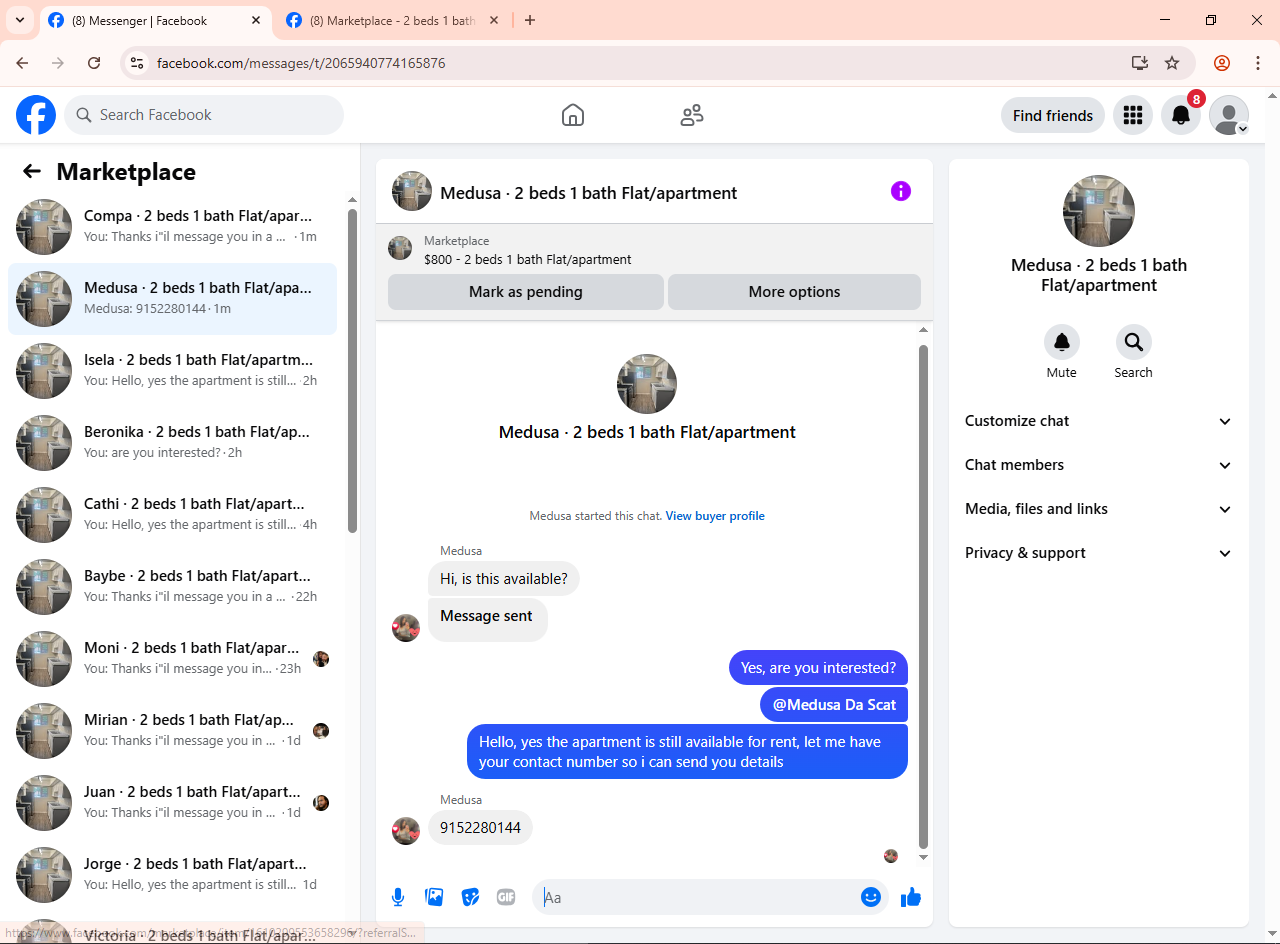Open the Baybe conversation
This screenshot has width=1280, height=944.
tap(172, 587)
